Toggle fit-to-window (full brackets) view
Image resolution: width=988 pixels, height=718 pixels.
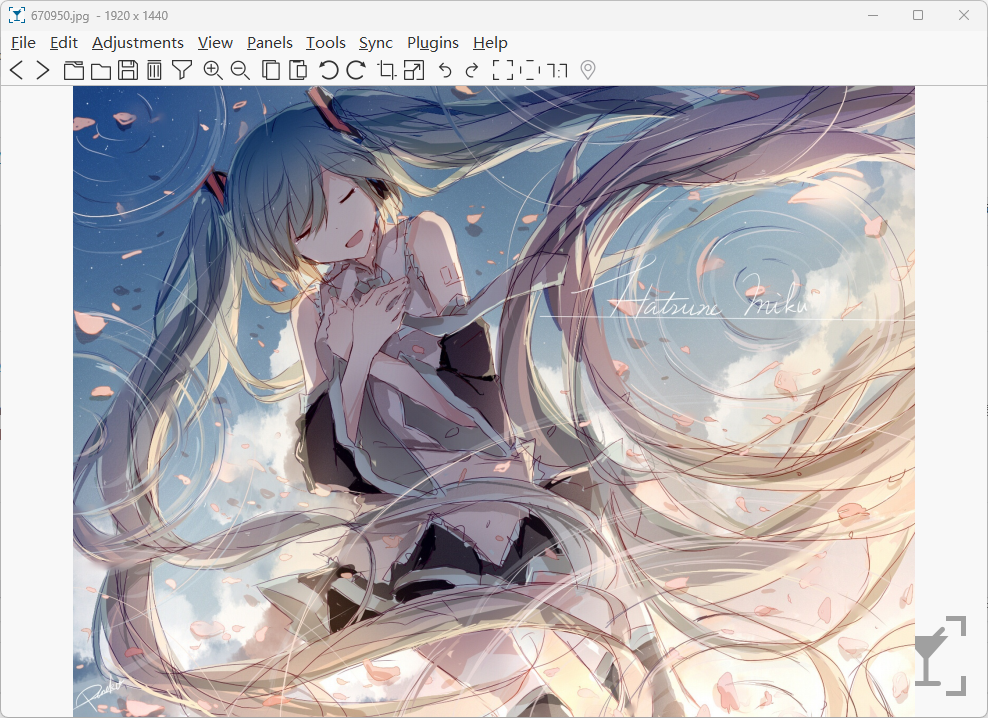(503, 70)
